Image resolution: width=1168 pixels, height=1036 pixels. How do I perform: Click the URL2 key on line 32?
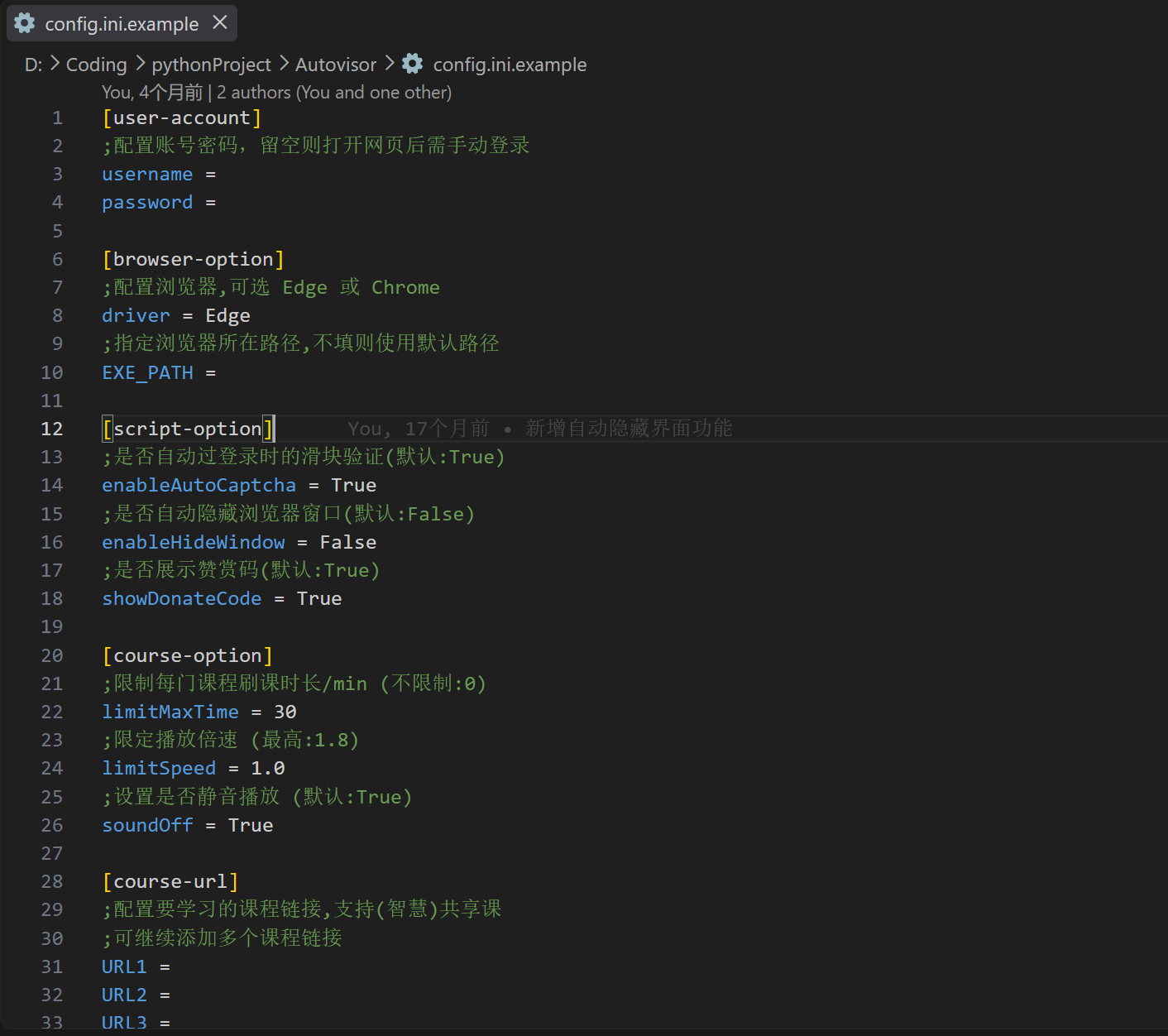pos(124,995)
